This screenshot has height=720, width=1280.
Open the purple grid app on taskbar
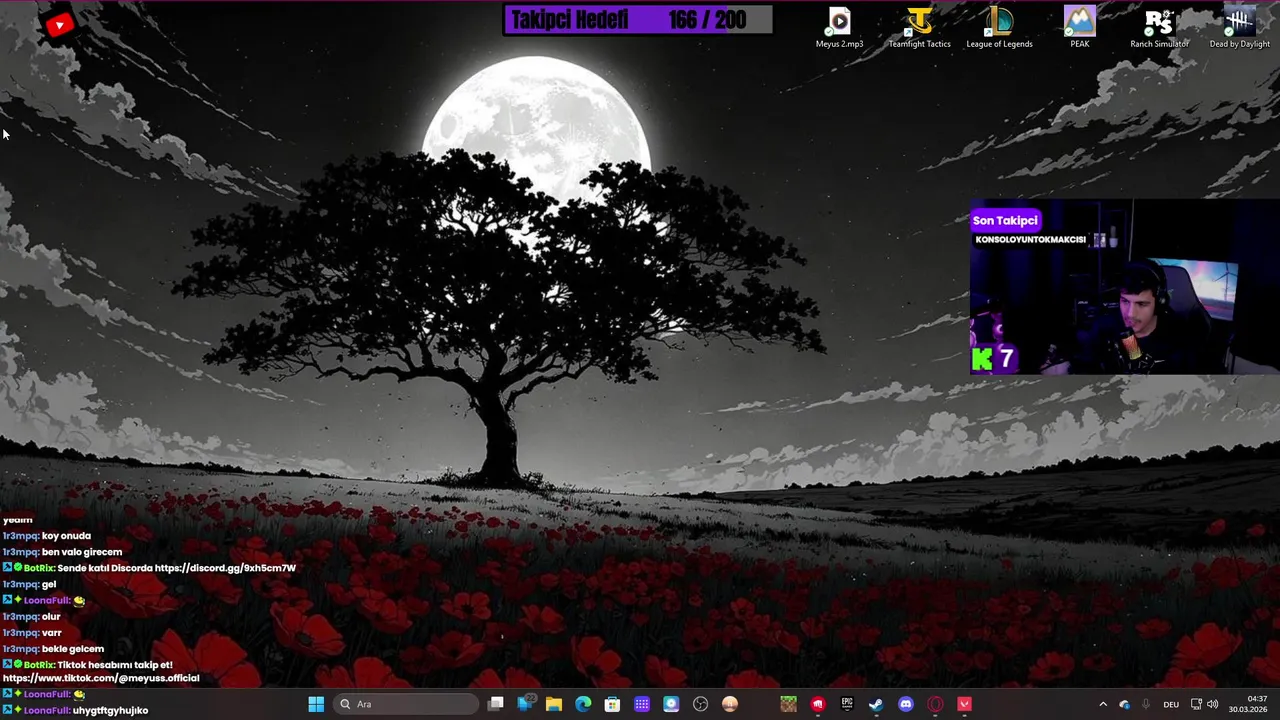coord(642,704)
